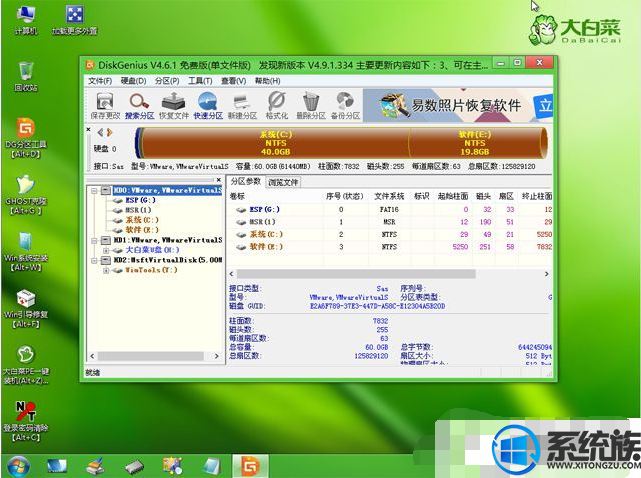Click the 序号(状态) column header
This screenshot has height=478, width=641.
[345, 196]
